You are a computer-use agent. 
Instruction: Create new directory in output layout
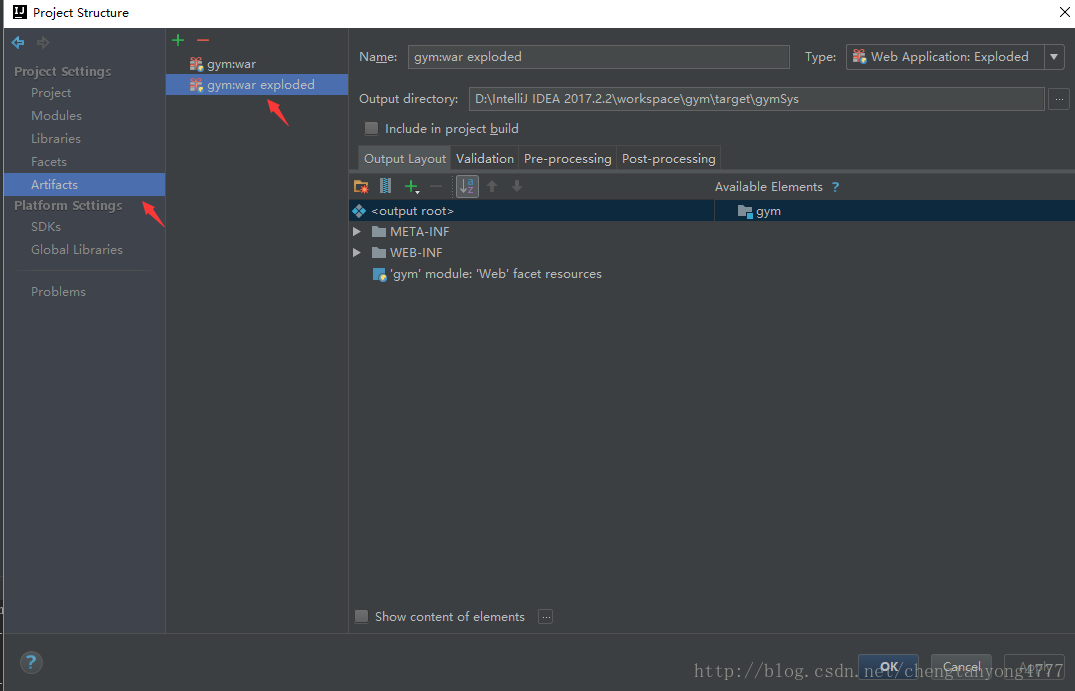pyautogui.click(x=361, y=186)
